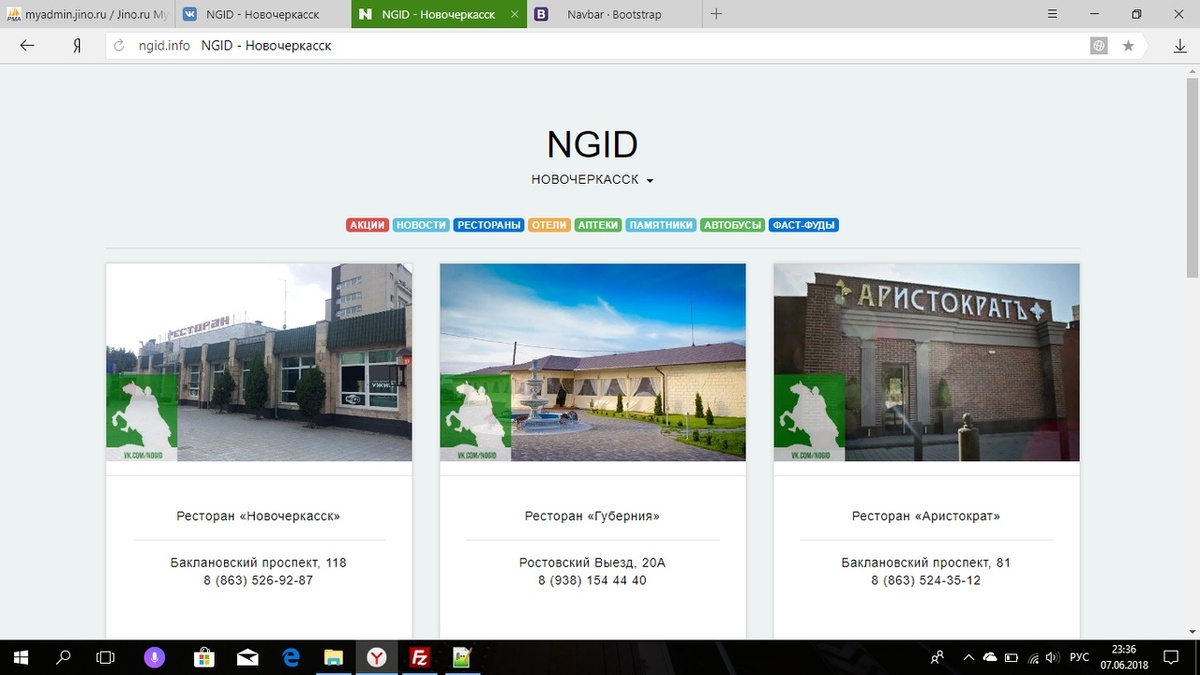The height and width of the screenshot is (675, 1200).
Task: Click address Баклановский проспект, 118
Action: click(259, 563)
